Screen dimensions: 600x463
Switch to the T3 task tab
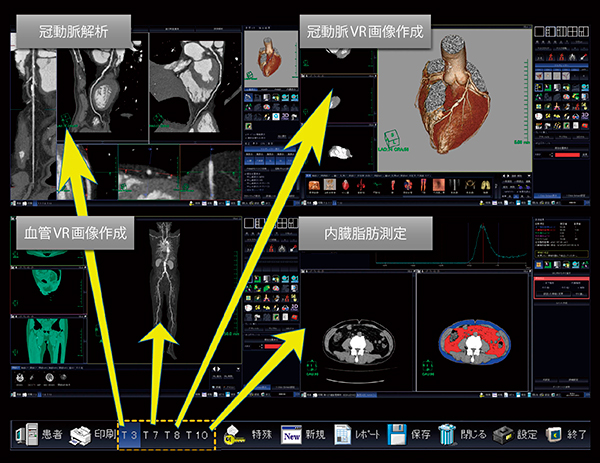[x=129, y=436]
